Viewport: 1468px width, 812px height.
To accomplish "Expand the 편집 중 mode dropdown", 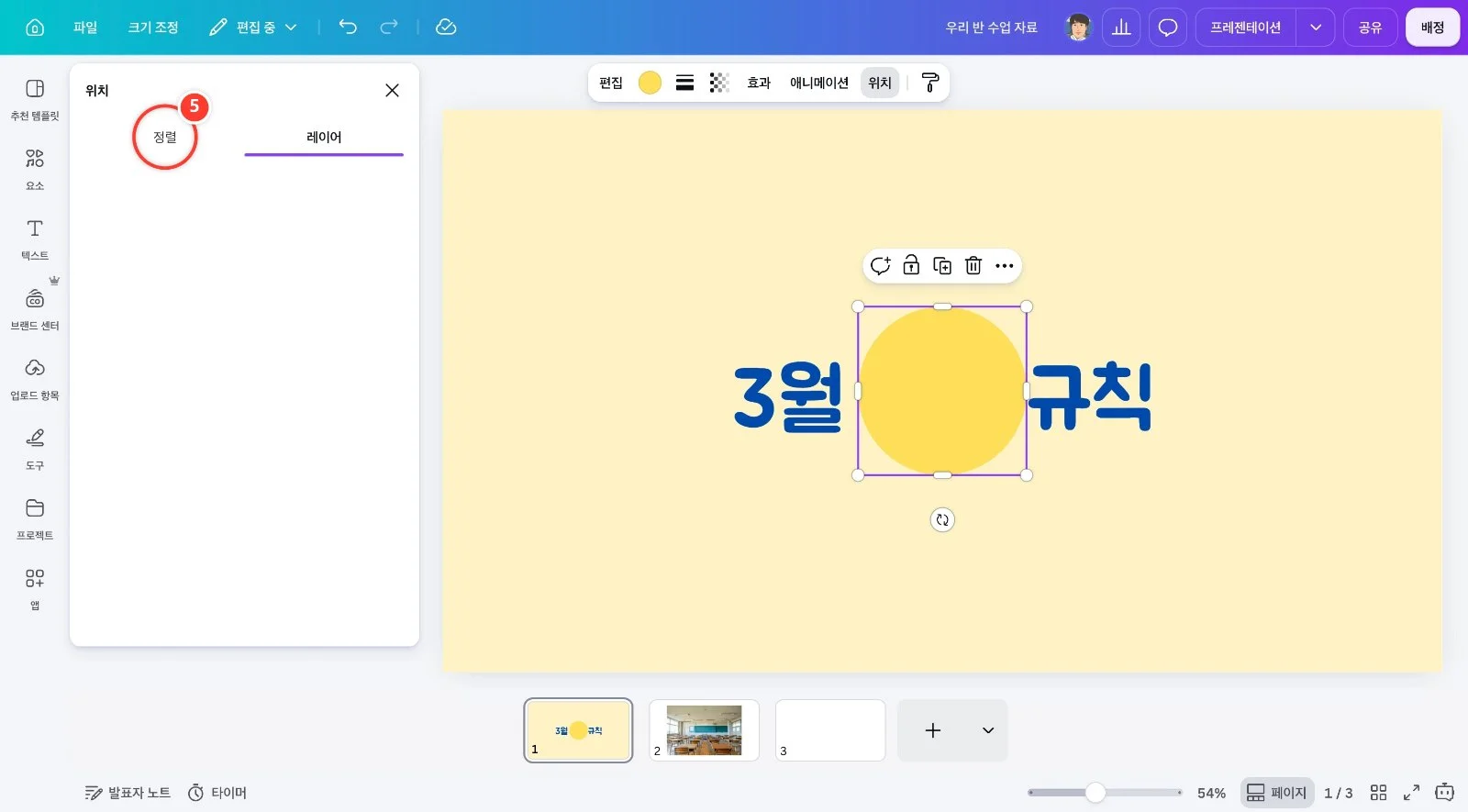I will point(253,28).
